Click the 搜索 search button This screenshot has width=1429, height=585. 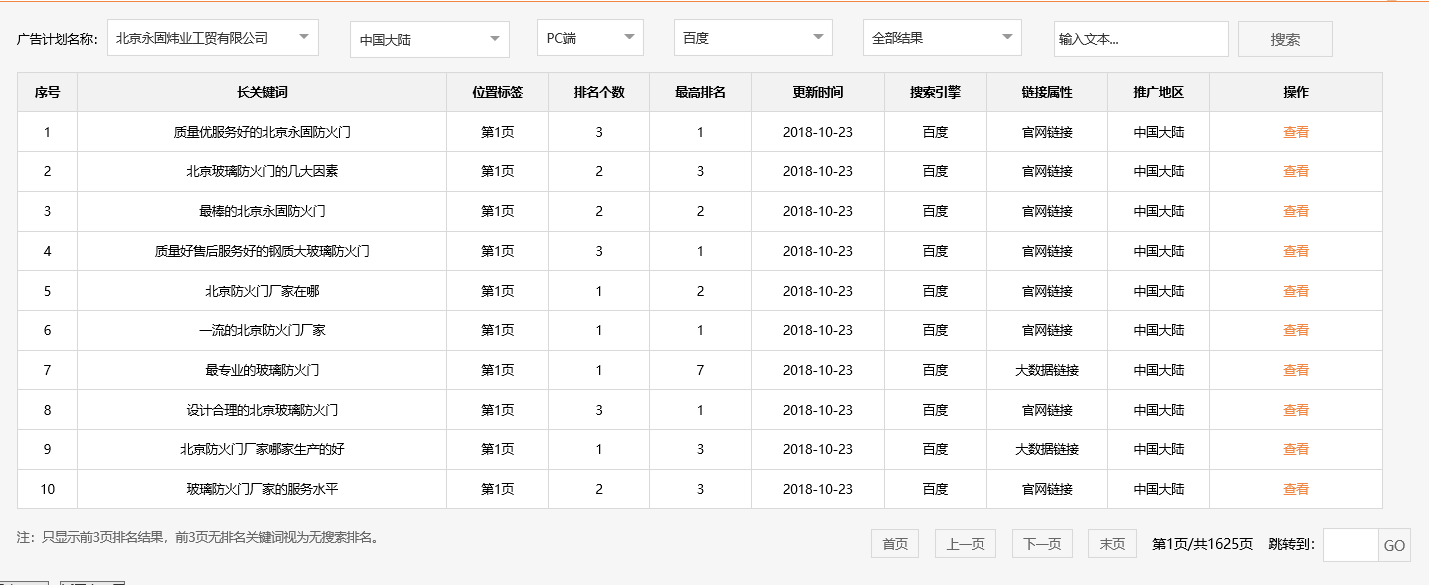pos(1284,38)
